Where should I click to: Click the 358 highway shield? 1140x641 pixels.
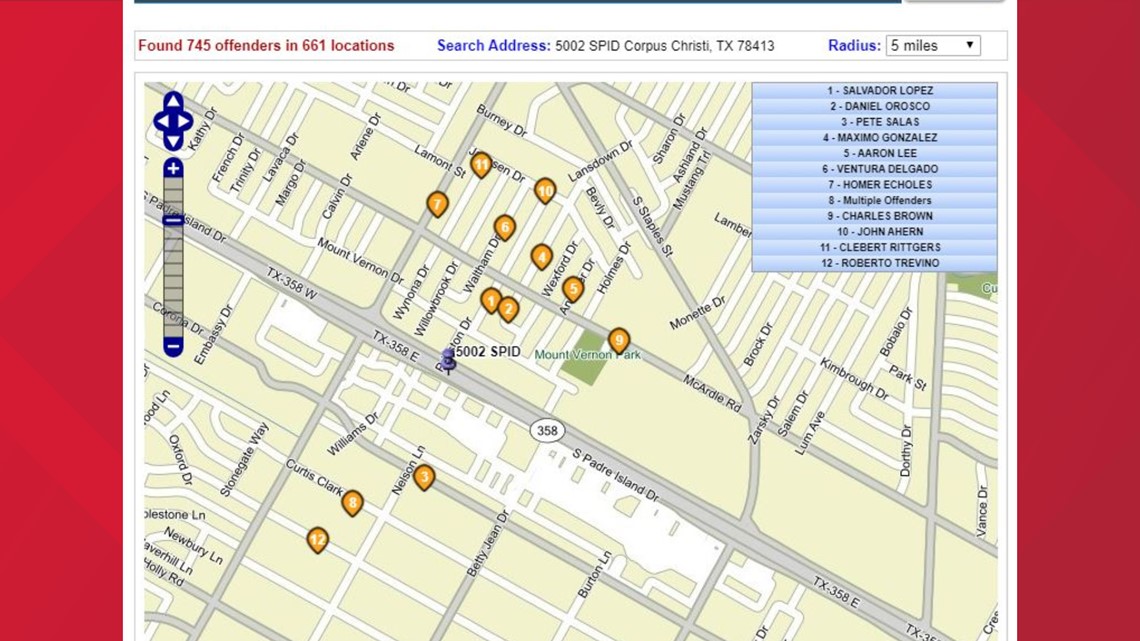pyautogui.click(x=547, y=431)
